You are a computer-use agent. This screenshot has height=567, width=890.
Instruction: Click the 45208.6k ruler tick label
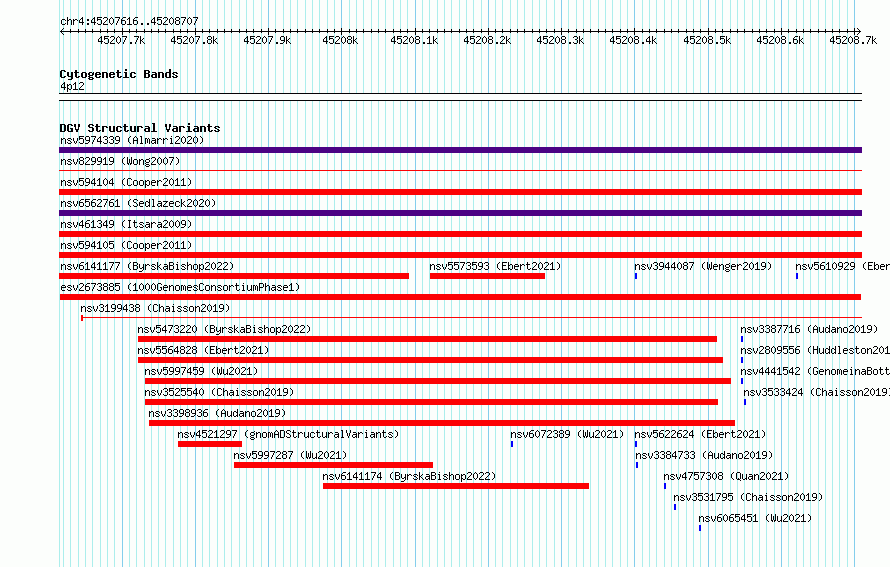tap(780, 40)
